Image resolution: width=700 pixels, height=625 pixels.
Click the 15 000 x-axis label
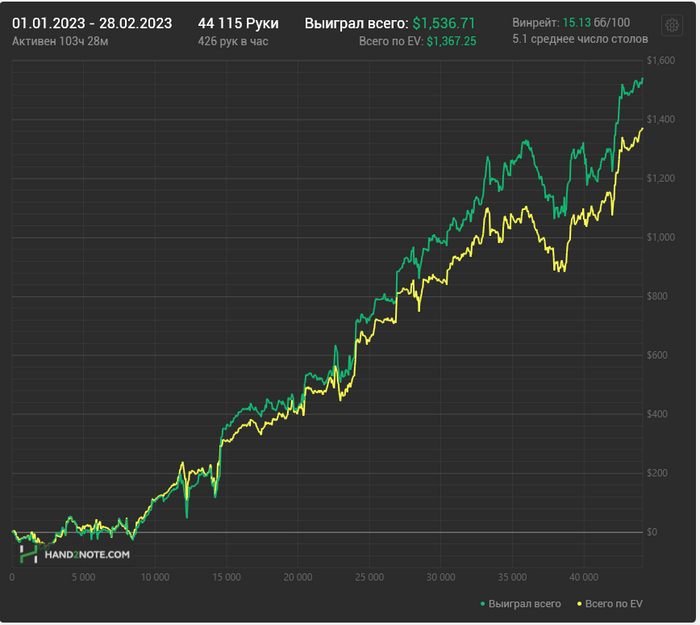226,577
